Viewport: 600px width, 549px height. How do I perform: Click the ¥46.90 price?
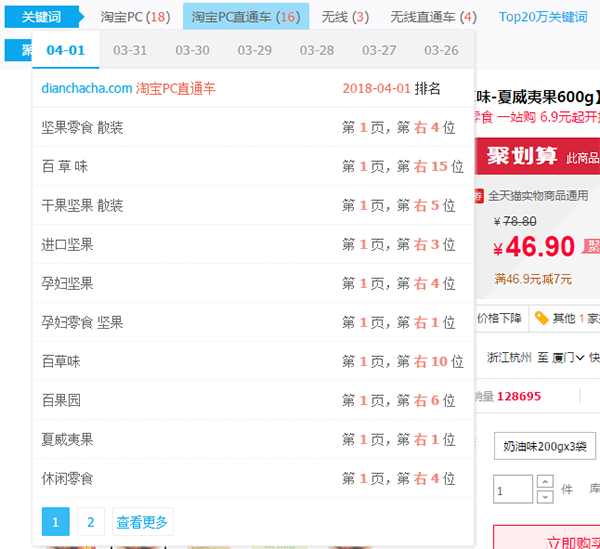(534, 246)
